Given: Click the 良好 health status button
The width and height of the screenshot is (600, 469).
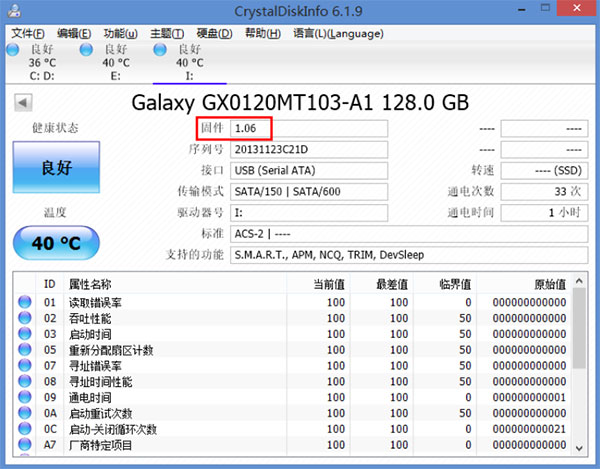Looking at the screenshot, I should point(56,167).
